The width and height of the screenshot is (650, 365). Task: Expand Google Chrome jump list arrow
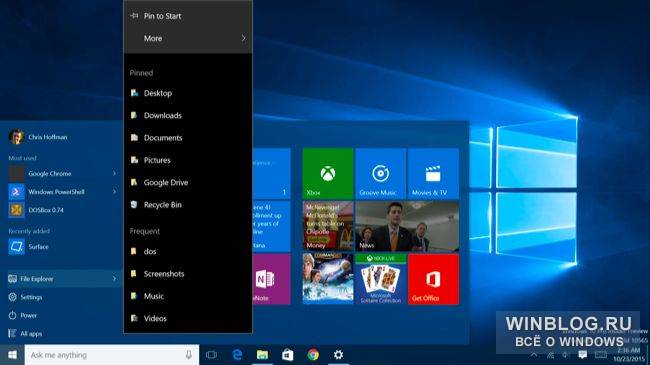click(114, 173)
